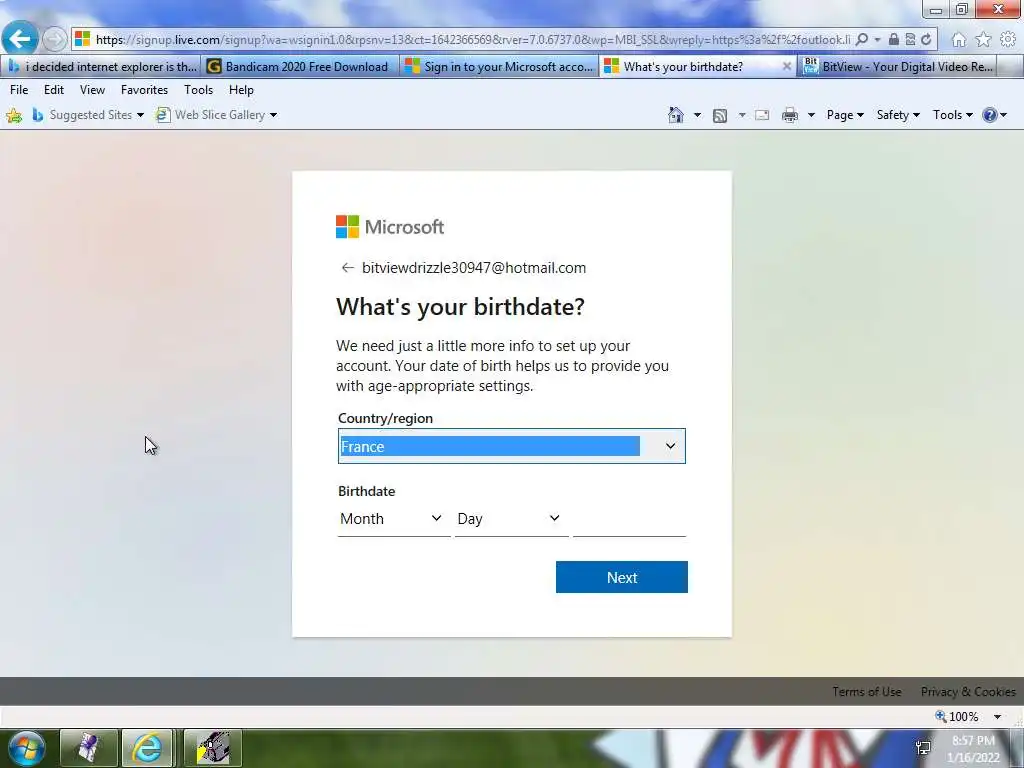The image size is (1024, 768).
Task: Expand the dropdown arrow next to Print icon
Action: tap(811, 116)
